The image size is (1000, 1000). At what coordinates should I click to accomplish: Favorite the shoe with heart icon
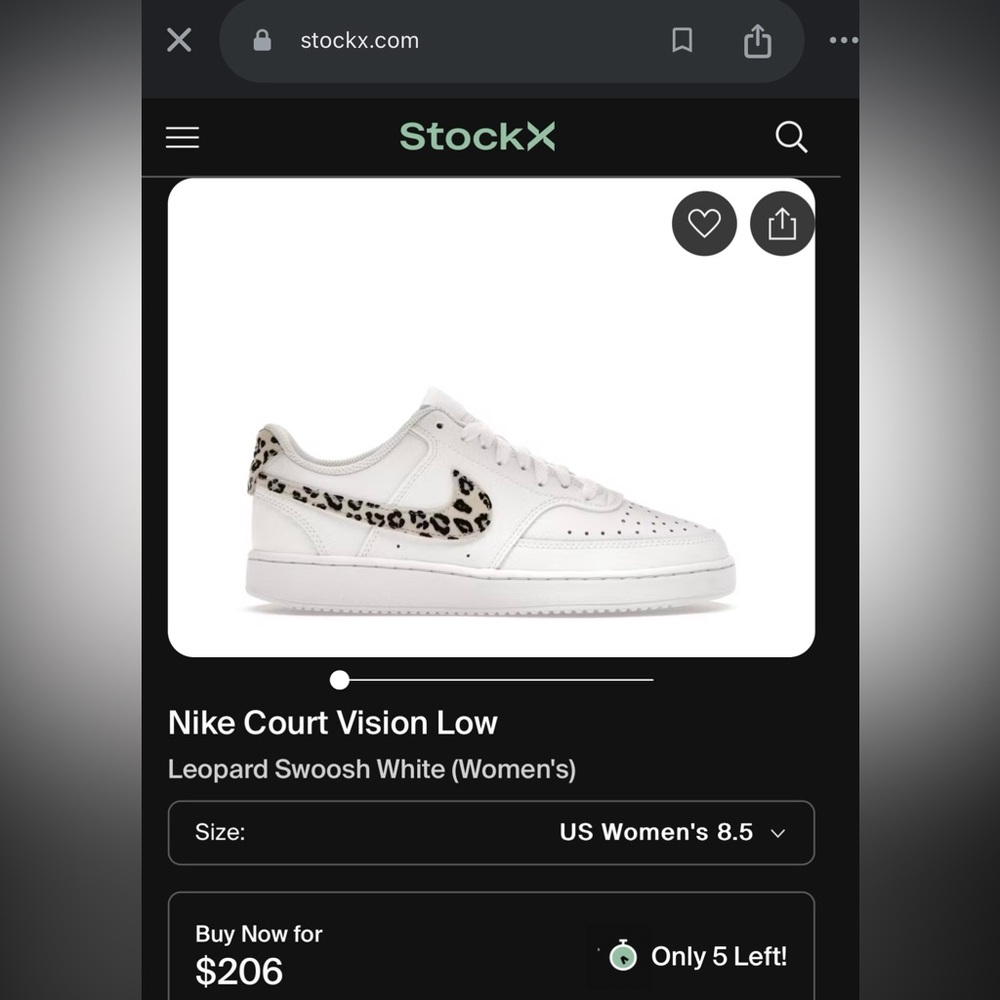click(x=704, y=224)
